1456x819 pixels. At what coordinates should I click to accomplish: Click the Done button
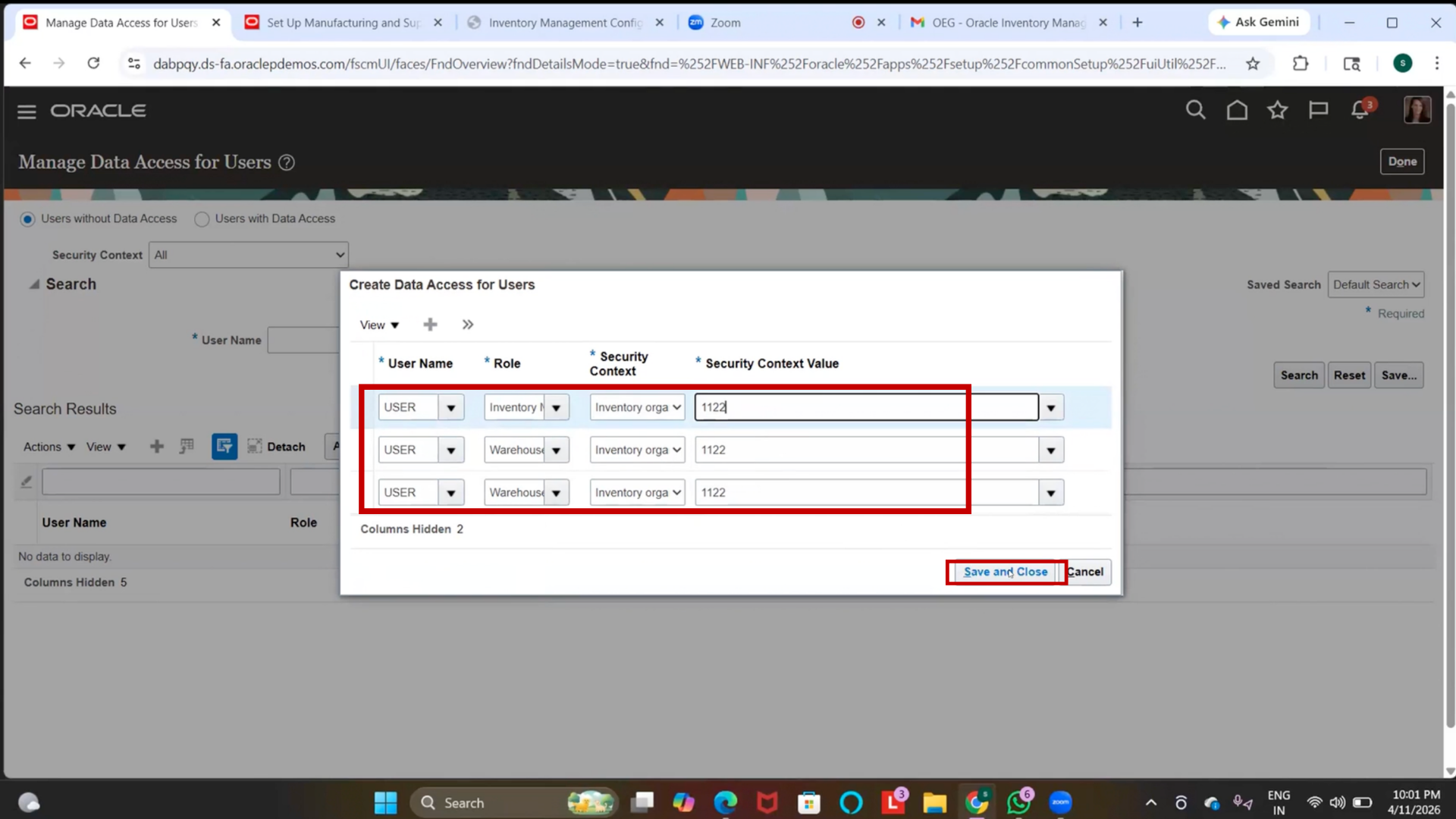coord(1402,162)
